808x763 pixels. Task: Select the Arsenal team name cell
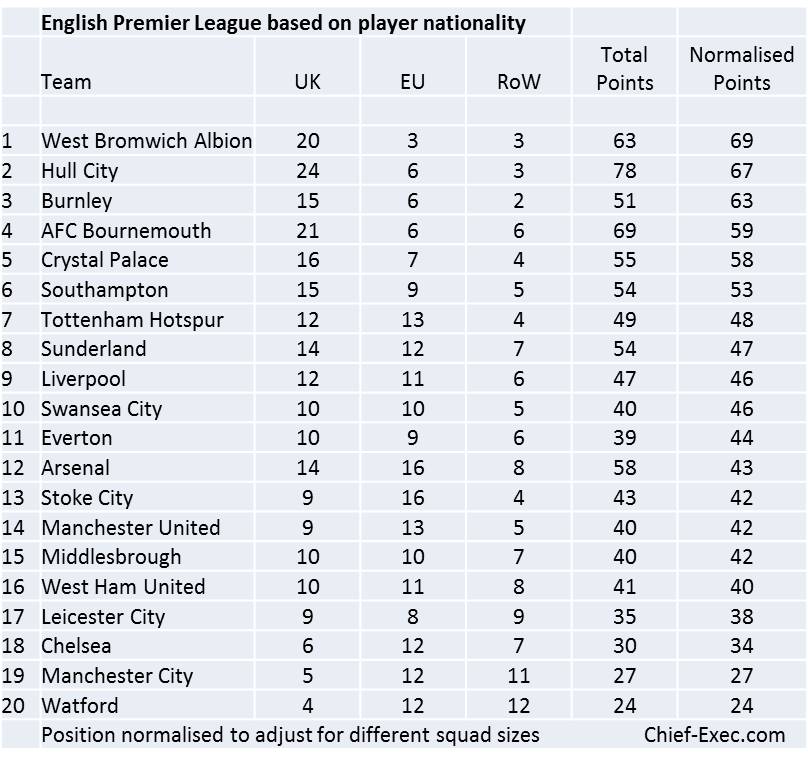[75, 468]
